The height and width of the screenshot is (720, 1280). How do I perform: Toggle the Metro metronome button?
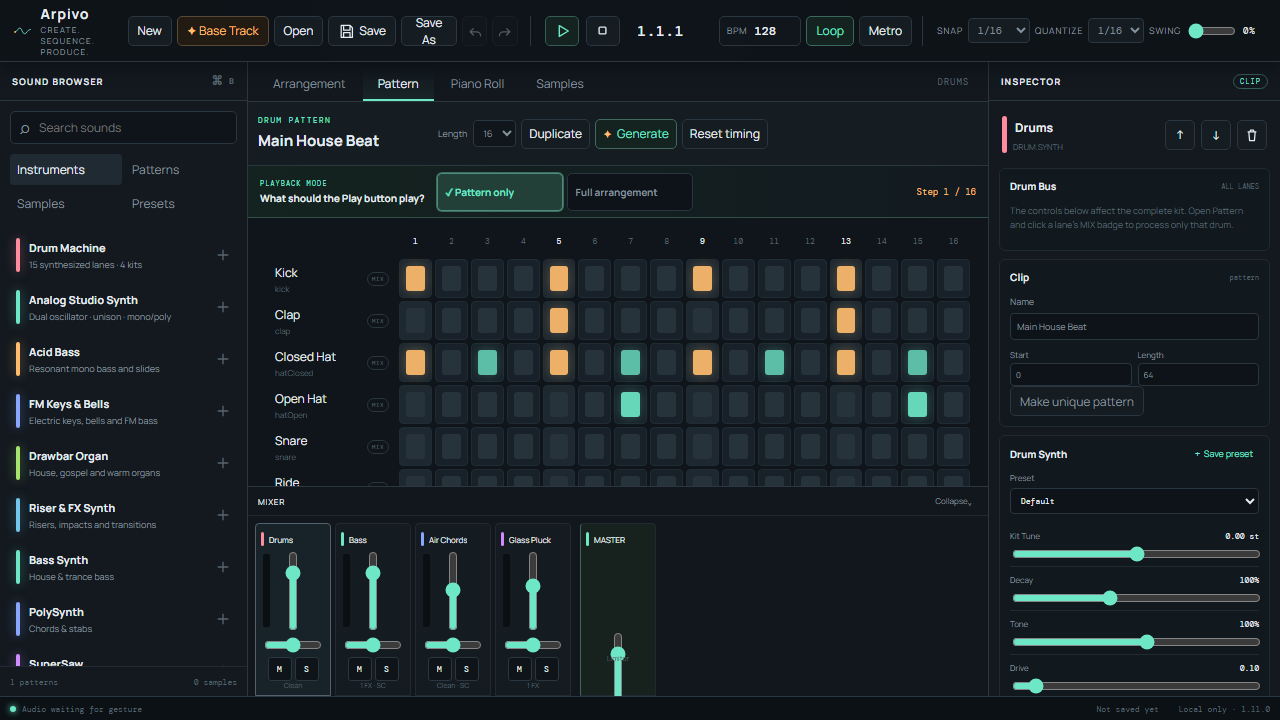pos(885,31)
